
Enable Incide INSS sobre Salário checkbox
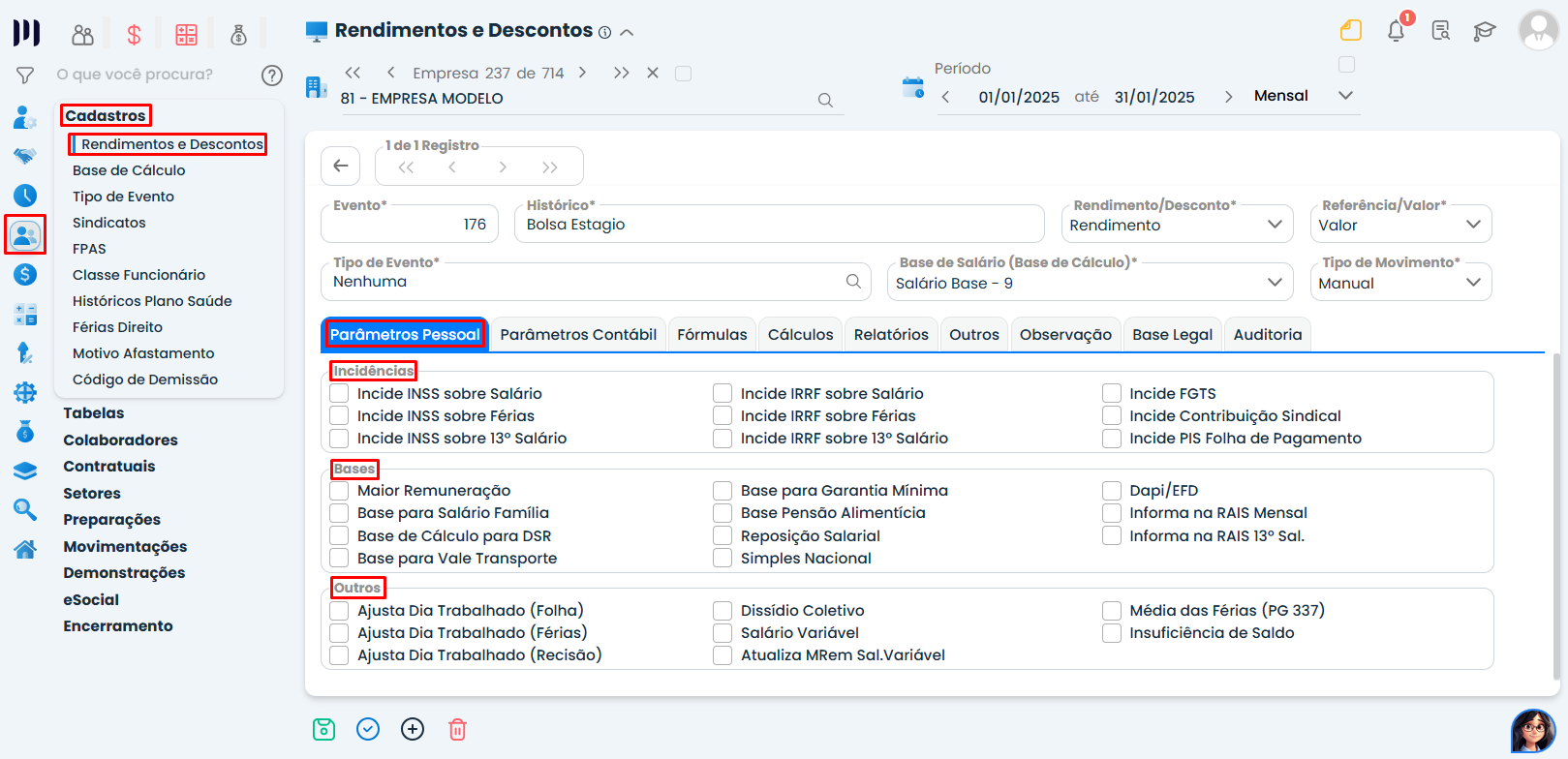[340, 394]
